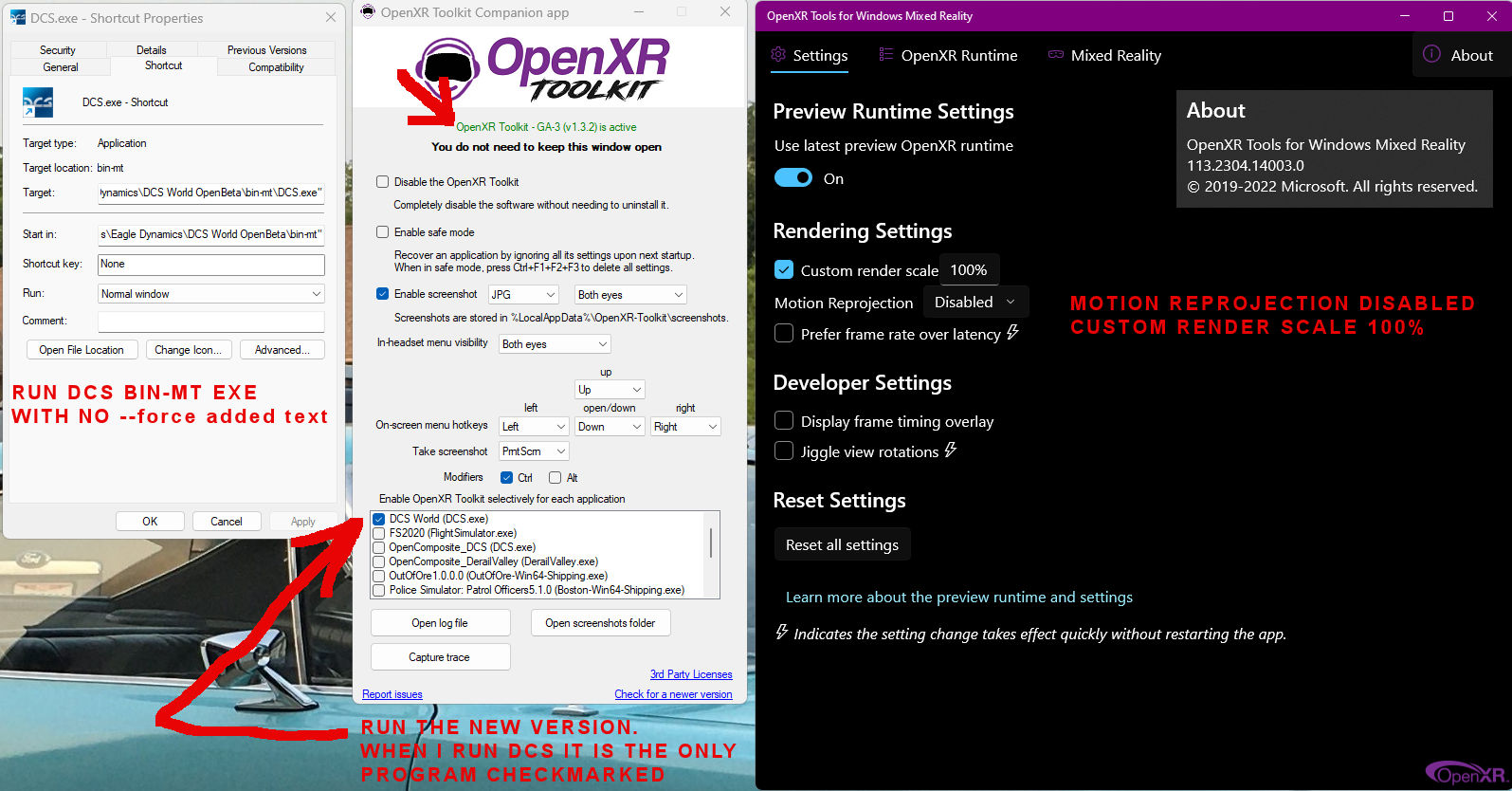Toggle the Ctrl modifier checkbox
Viewport: 1512px width, 791px height.
pyautogui.click(x=507, y=478)
